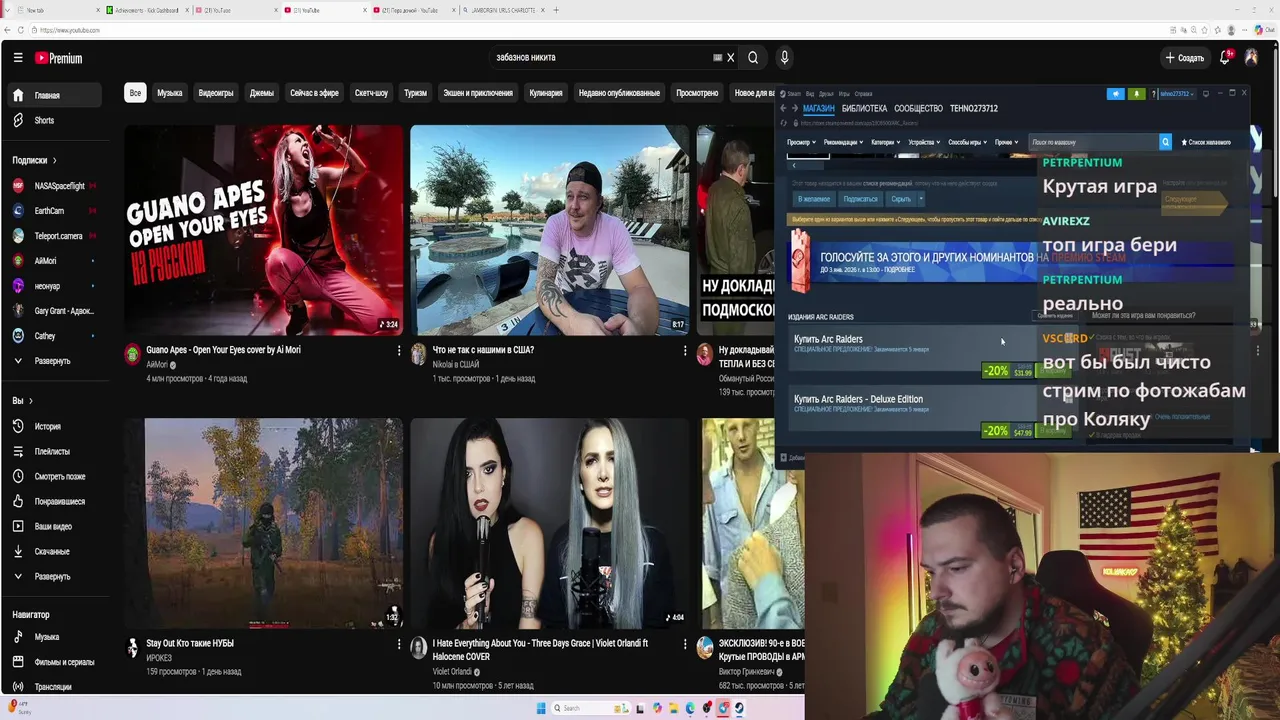
Task: Click the Windows Start button
Action: tap(541, 708)
